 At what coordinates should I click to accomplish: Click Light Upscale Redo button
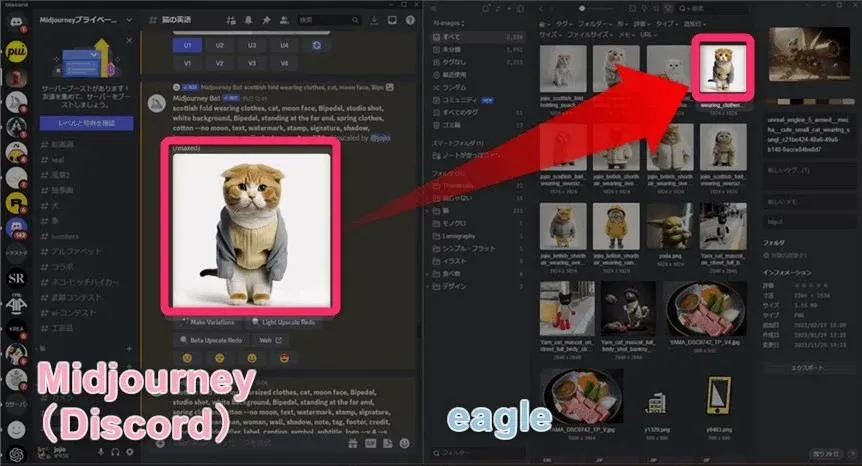click(283, 322)
